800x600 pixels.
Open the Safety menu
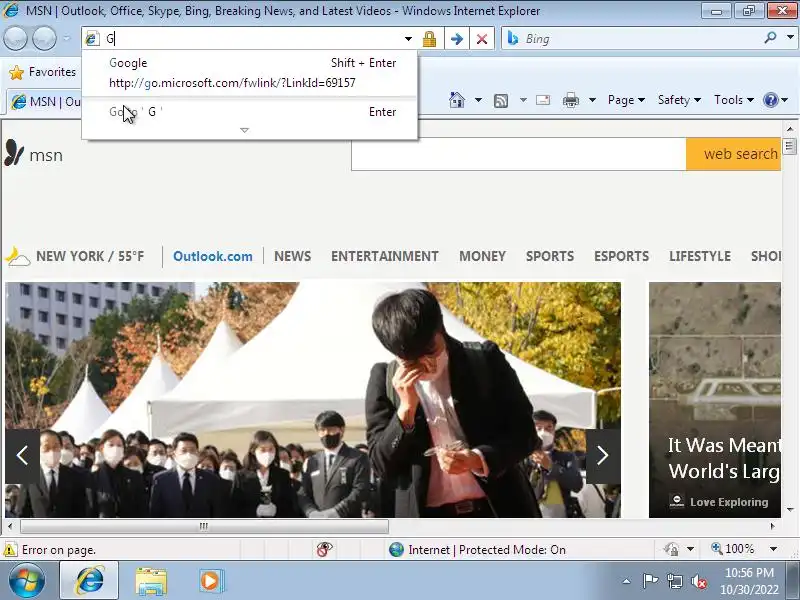(679, 100)
